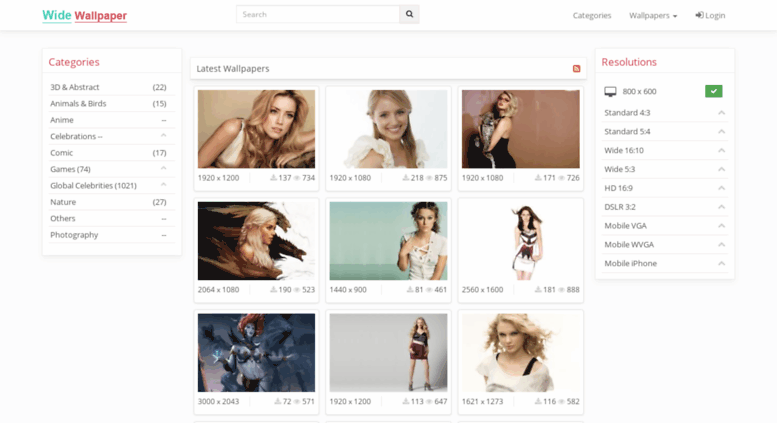Open the 3D & Abstract category
This screenshot has height=423, width=777.
point(74,87)
